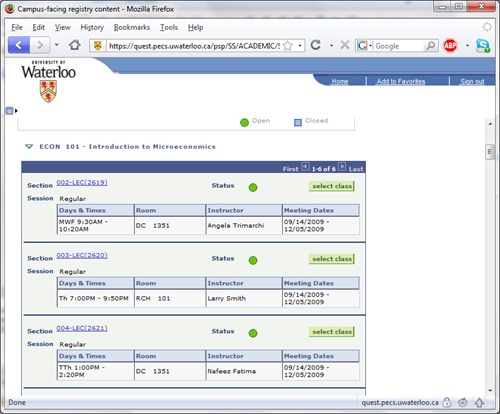The image size is (500, 414).
Task: Click the Skype toolbar icon
Action: pos(482,45)
